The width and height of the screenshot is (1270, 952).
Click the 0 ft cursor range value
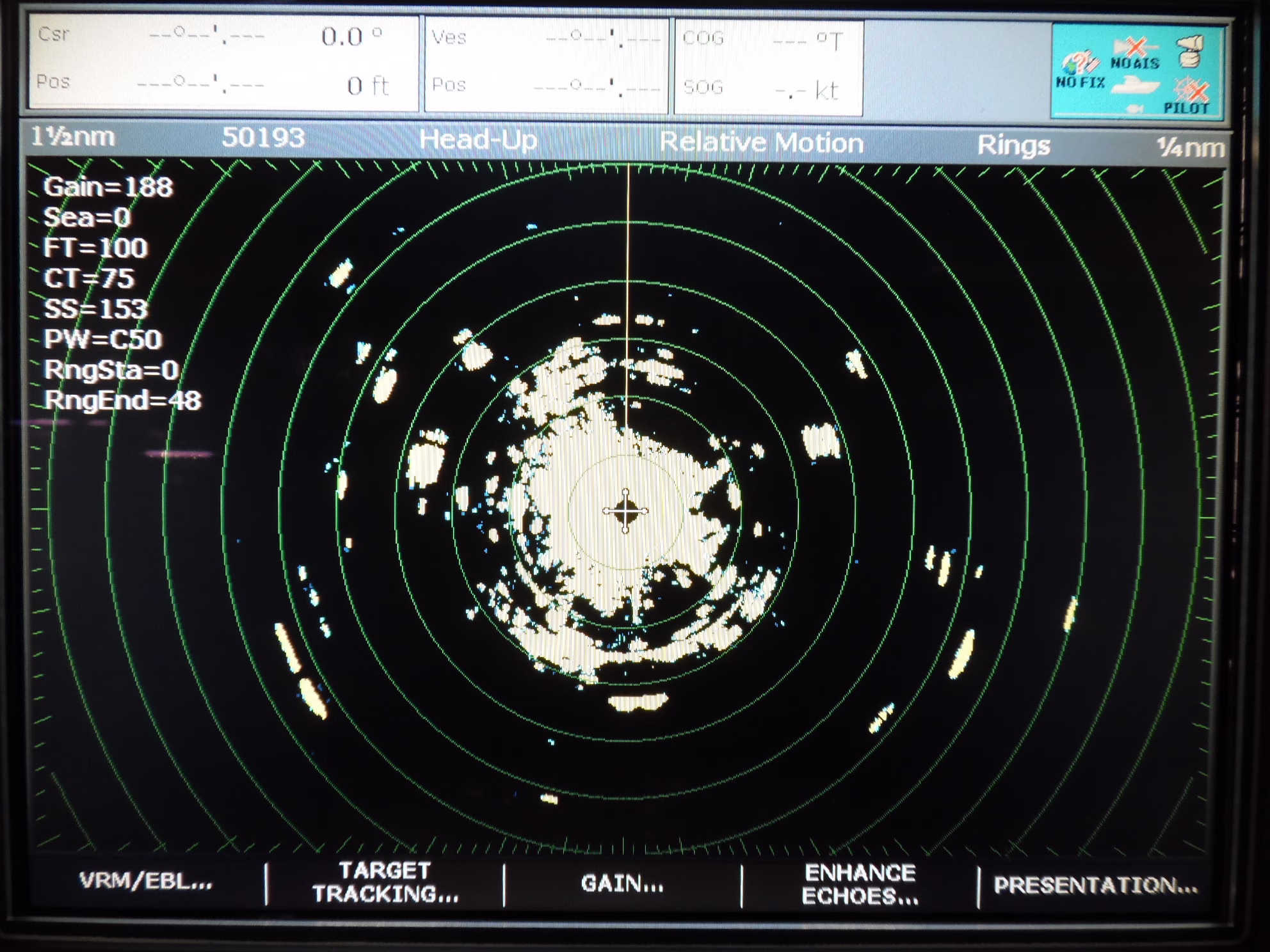coord(367,85)
